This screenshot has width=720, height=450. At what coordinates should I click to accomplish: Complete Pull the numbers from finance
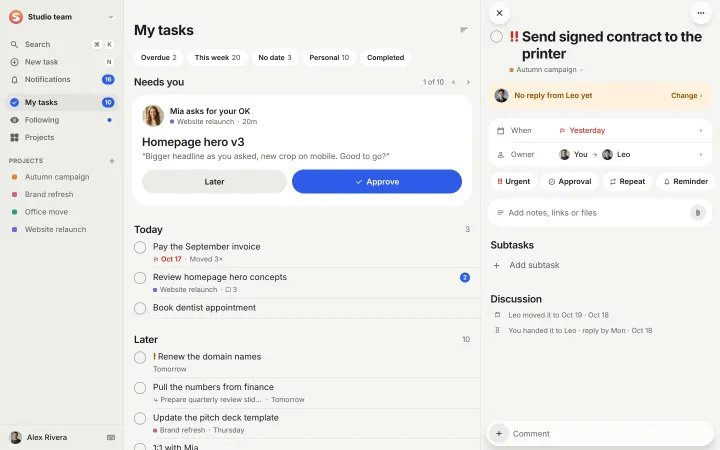pos(140,388)
